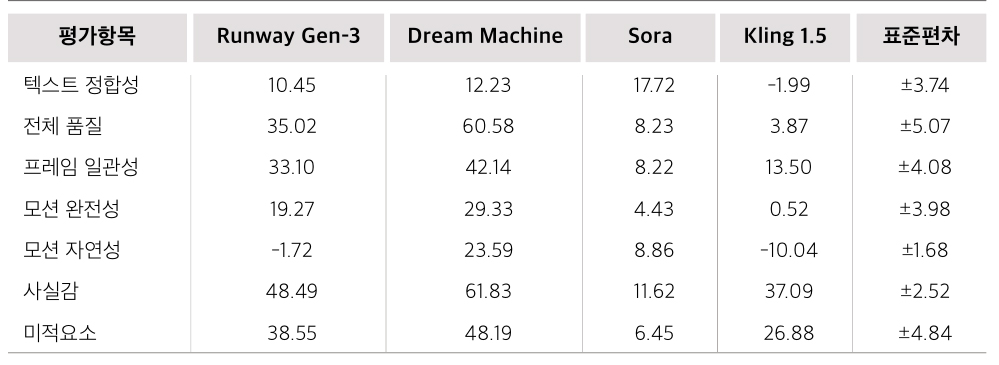Select the Sora column header
Viewport: 999px width, 365px height.
[x=650, y=36]
